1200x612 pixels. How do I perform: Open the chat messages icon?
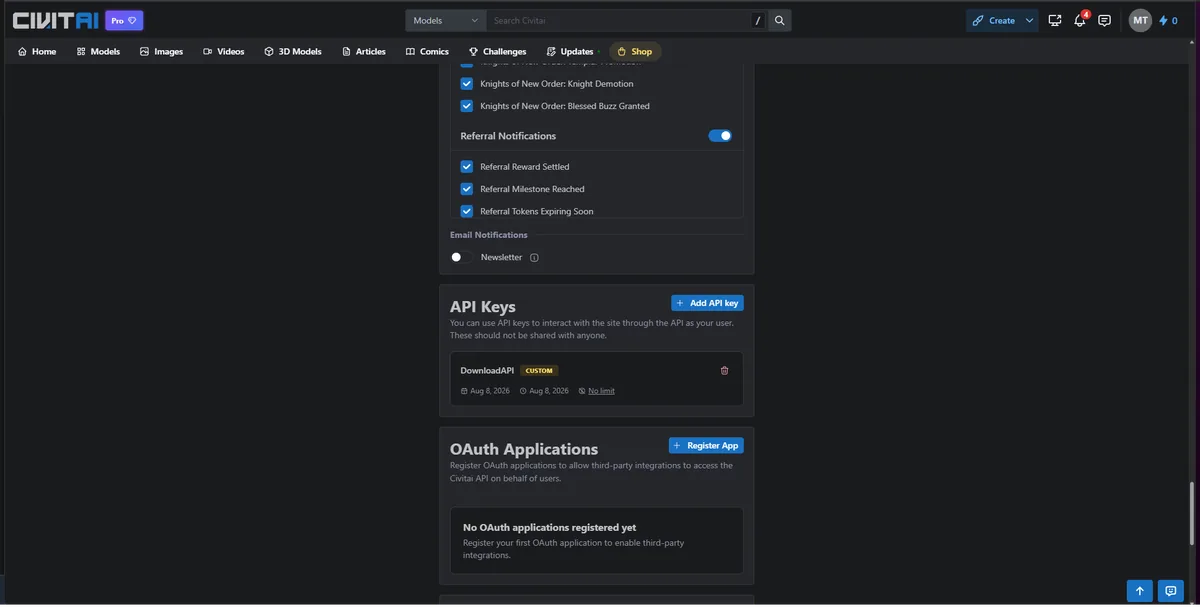pos(1104,20)
